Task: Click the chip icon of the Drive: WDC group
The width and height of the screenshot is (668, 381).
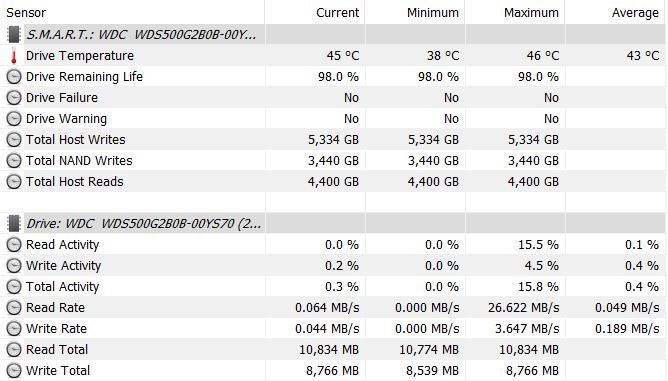Action: click(14, 223)
